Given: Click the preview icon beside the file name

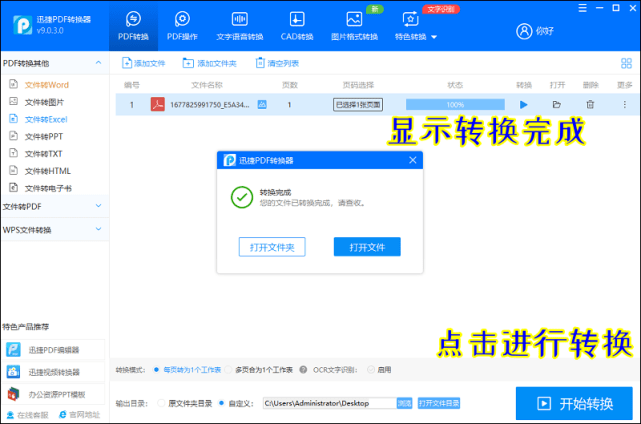Looking at the screenshot, I should [262, 105].
